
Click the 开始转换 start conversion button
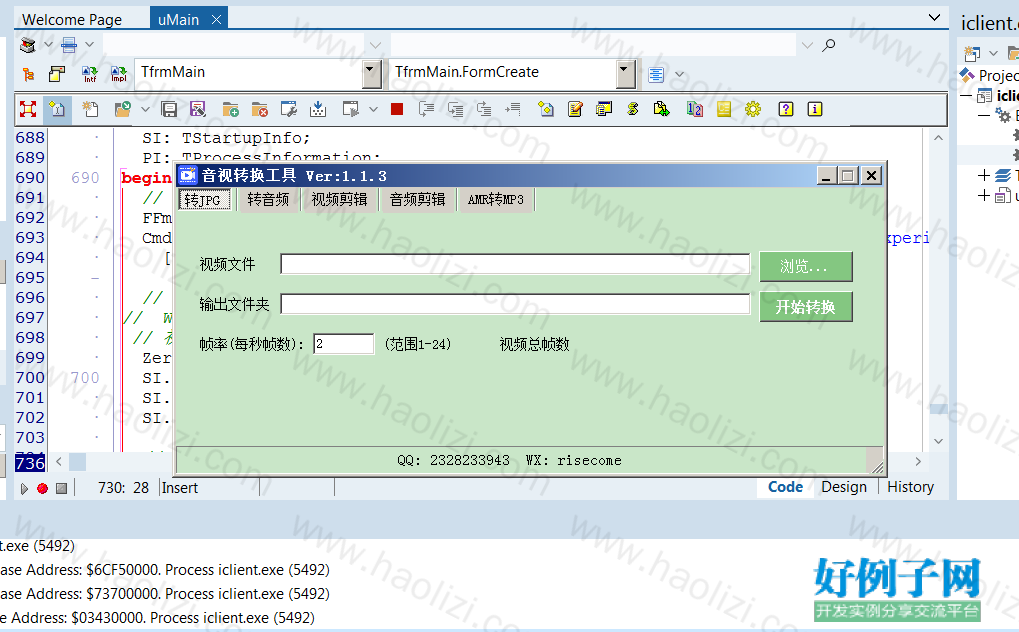coord(806,307)
